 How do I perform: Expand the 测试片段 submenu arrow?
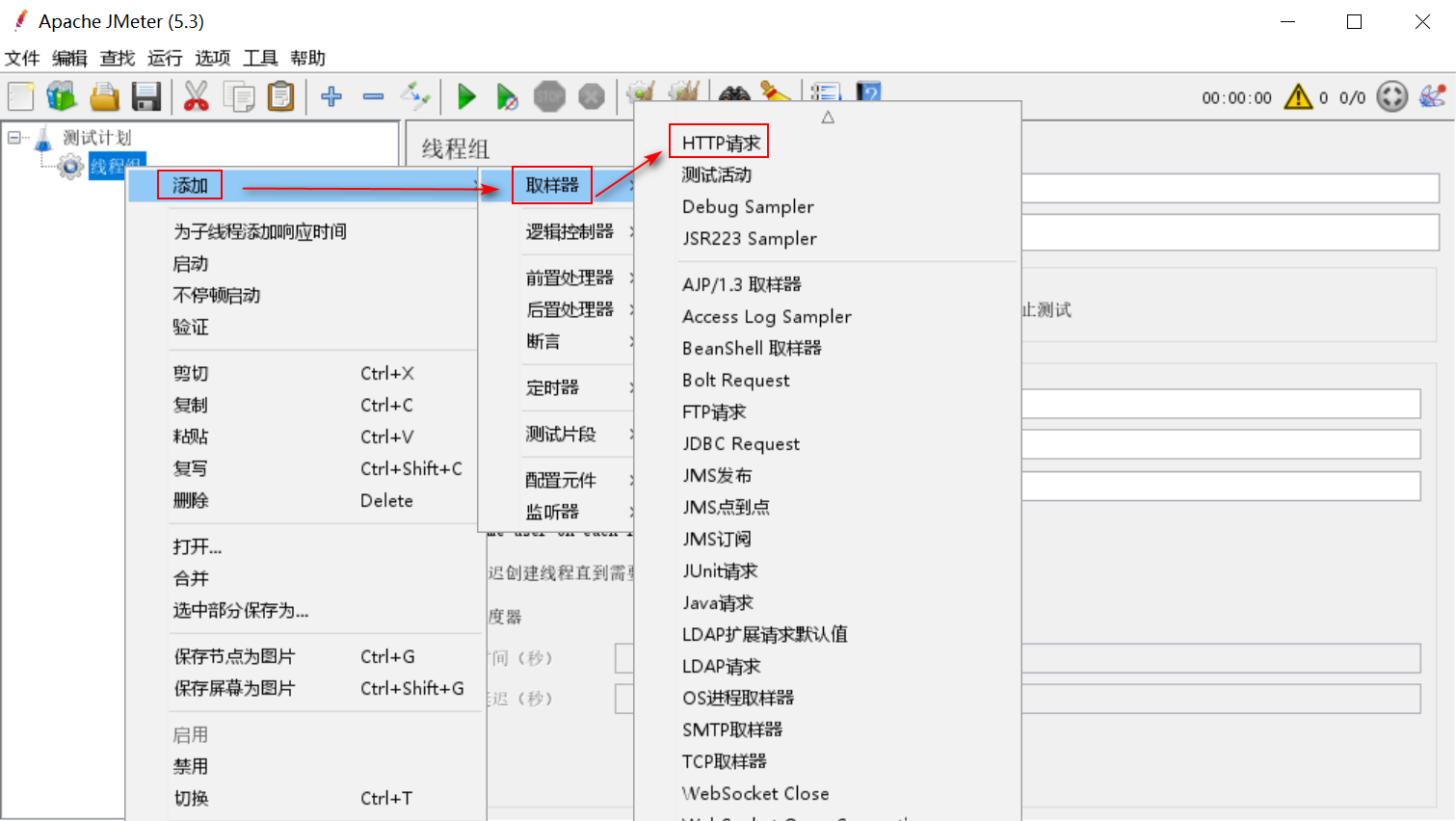631,434
